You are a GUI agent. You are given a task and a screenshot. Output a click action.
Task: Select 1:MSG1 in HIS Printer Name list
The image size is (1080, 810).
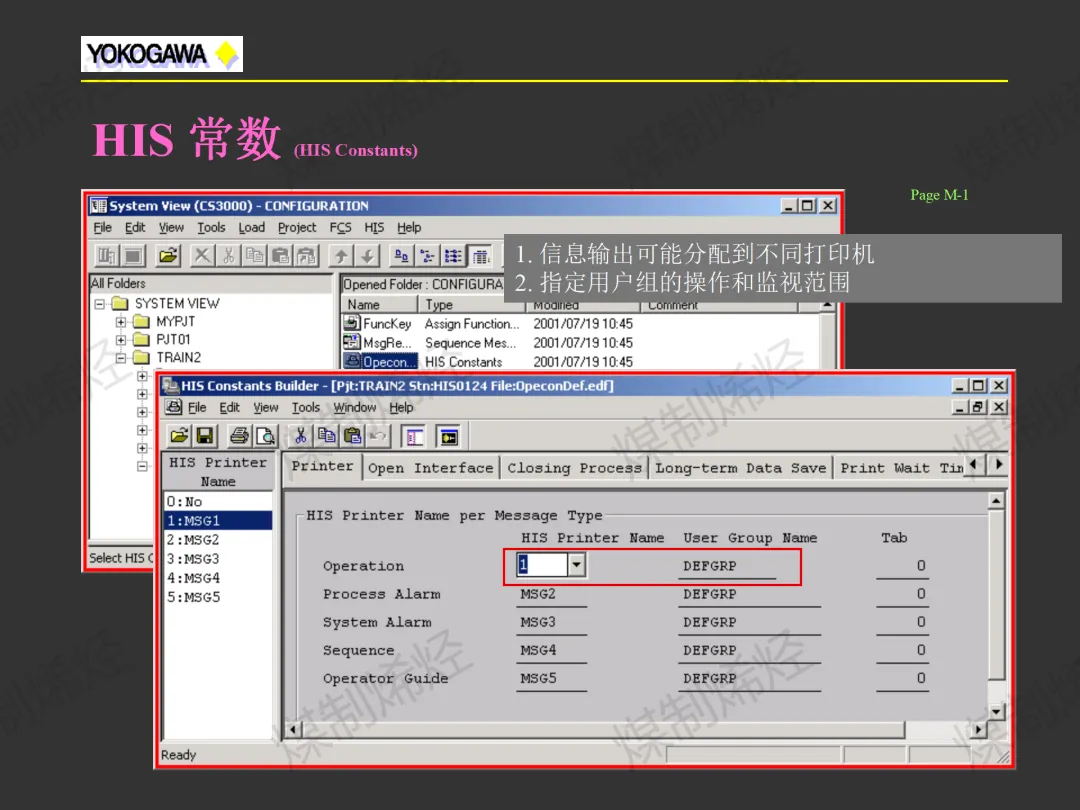click(x=218, y=521)
